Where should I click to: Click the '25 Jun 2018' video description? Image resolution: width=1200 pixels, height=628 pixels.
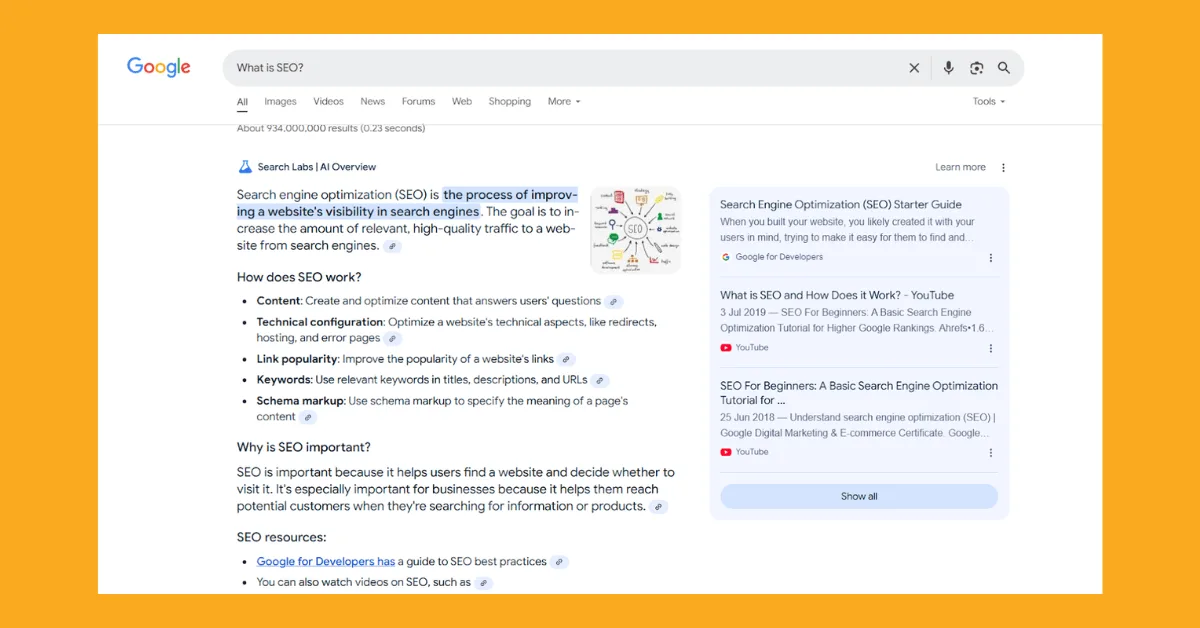tap(858, 425)
